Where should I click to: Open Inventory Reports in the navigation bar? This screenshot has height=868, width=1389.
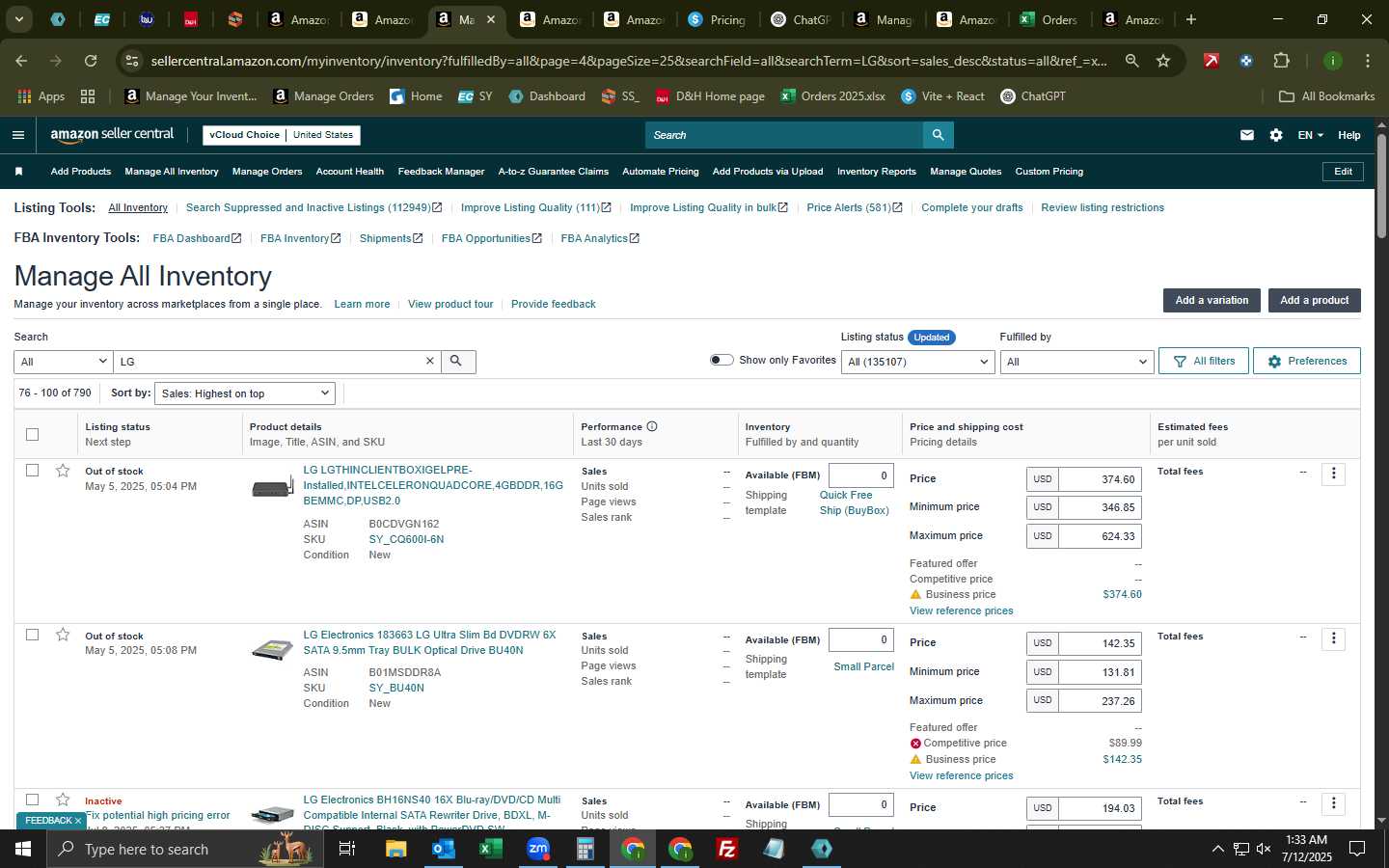click(877, 172)
